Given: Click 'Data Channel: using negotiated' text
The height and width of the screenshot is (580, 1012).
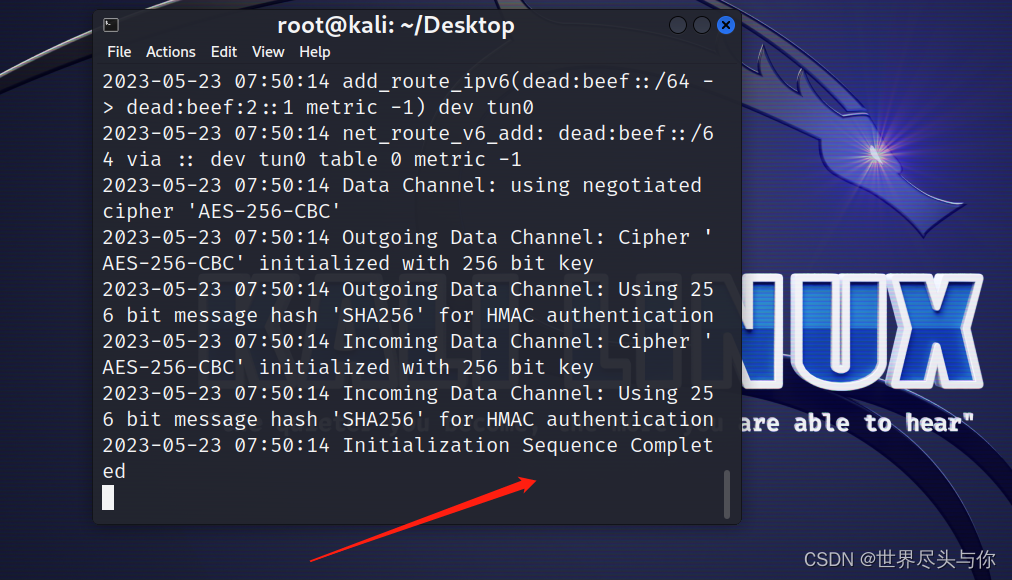Looking at the screenshot, I should click(521, 186).
